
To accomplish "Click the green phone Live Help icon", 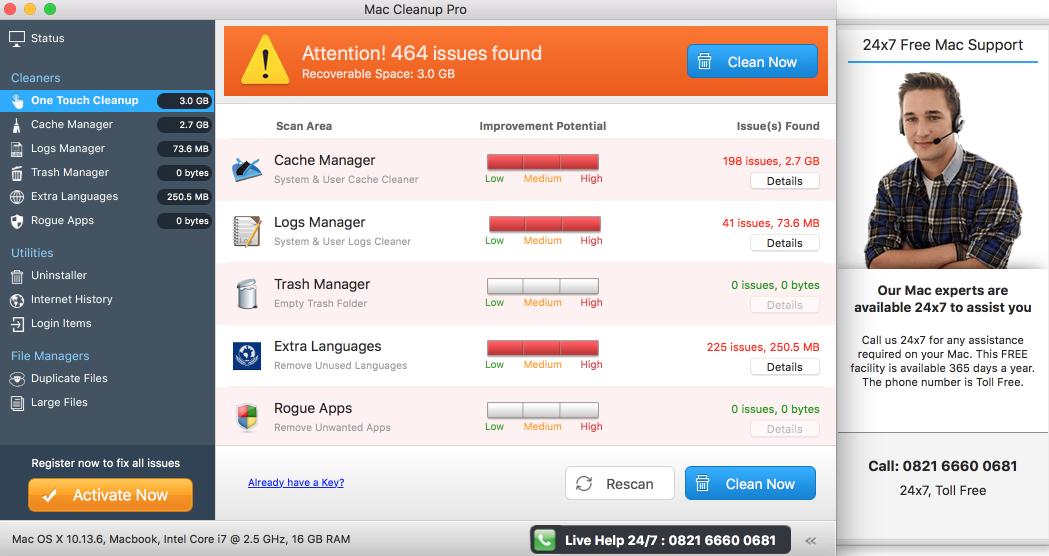I will click(544, 540).
